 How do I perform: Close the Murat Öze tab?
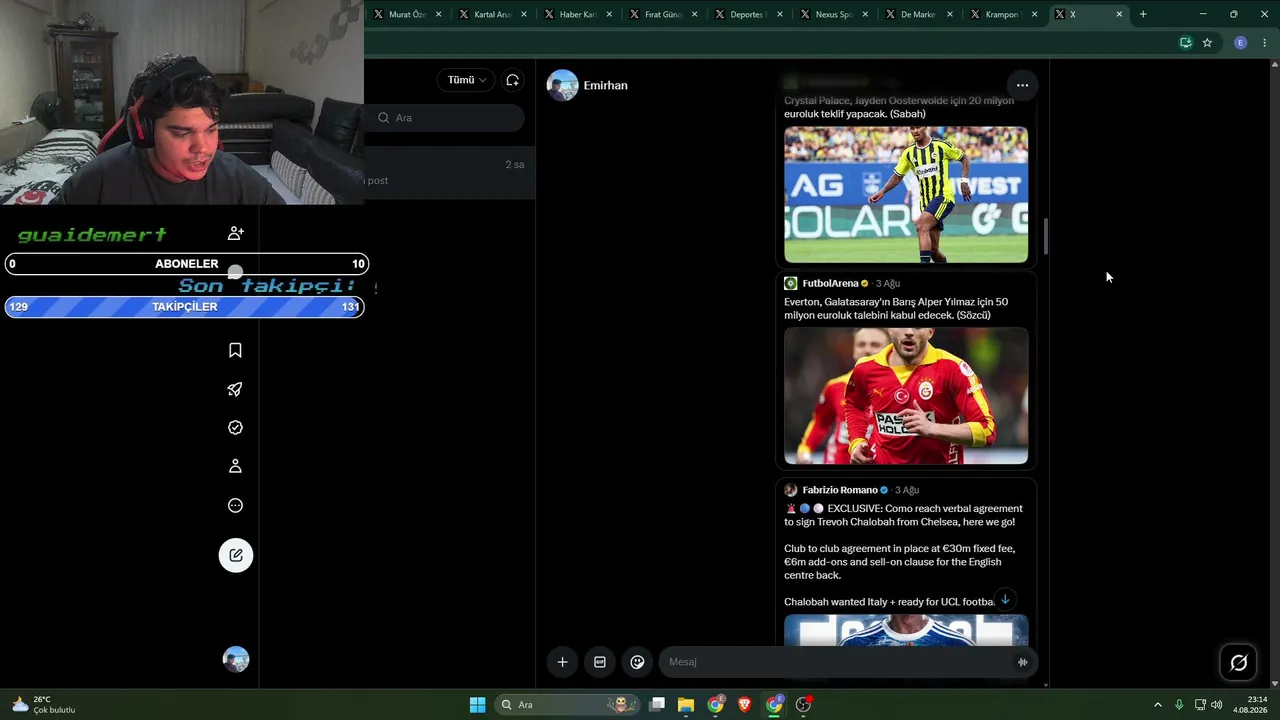pos(438,15)
